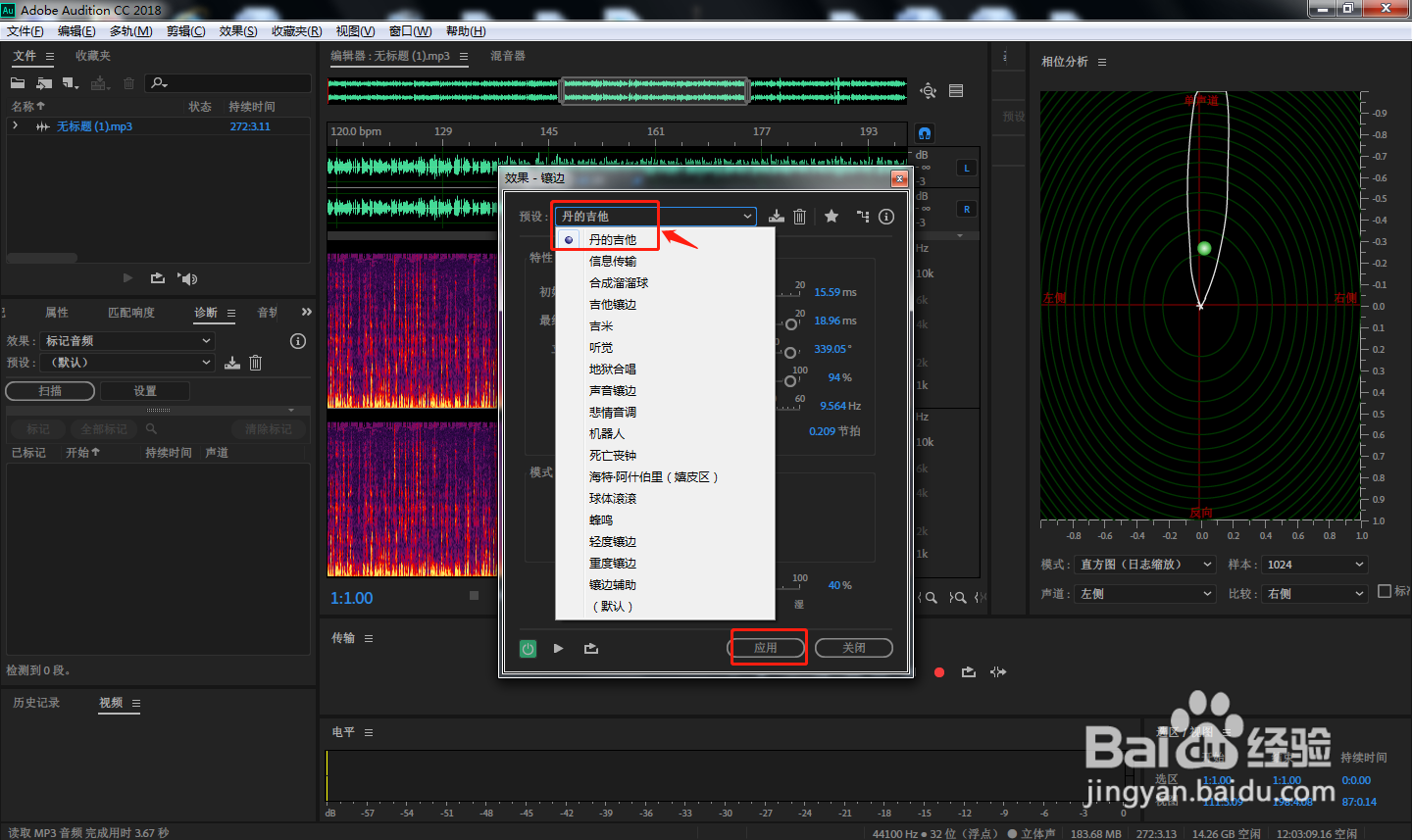Open the 文件(F) menu
This screenshot has height=840, width=1412.
click(25, 31)
